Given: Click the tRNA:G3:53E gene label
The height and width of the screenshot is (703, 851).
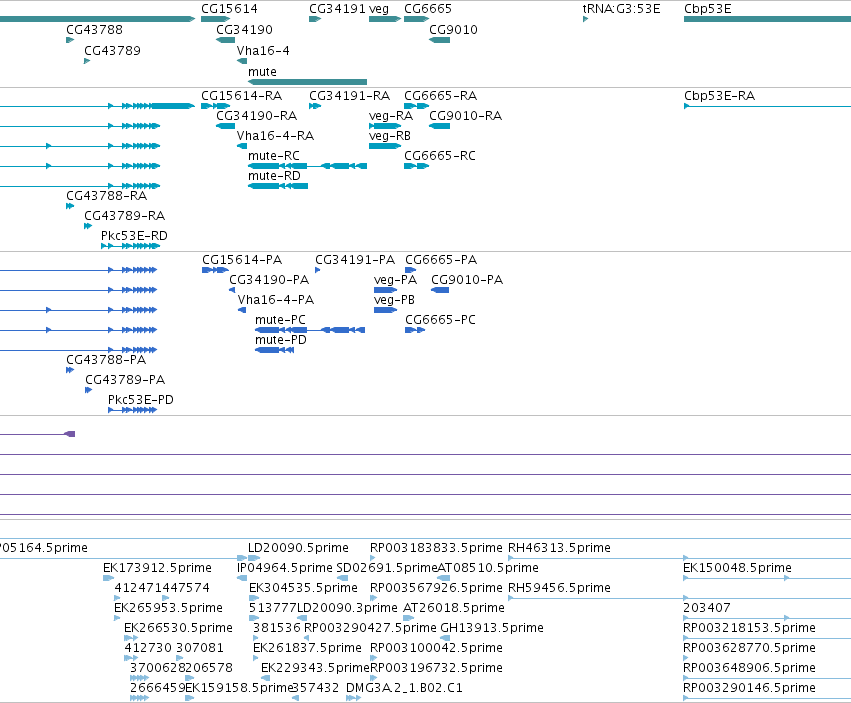Looking at the screenshot, I should tap(621, 9).
